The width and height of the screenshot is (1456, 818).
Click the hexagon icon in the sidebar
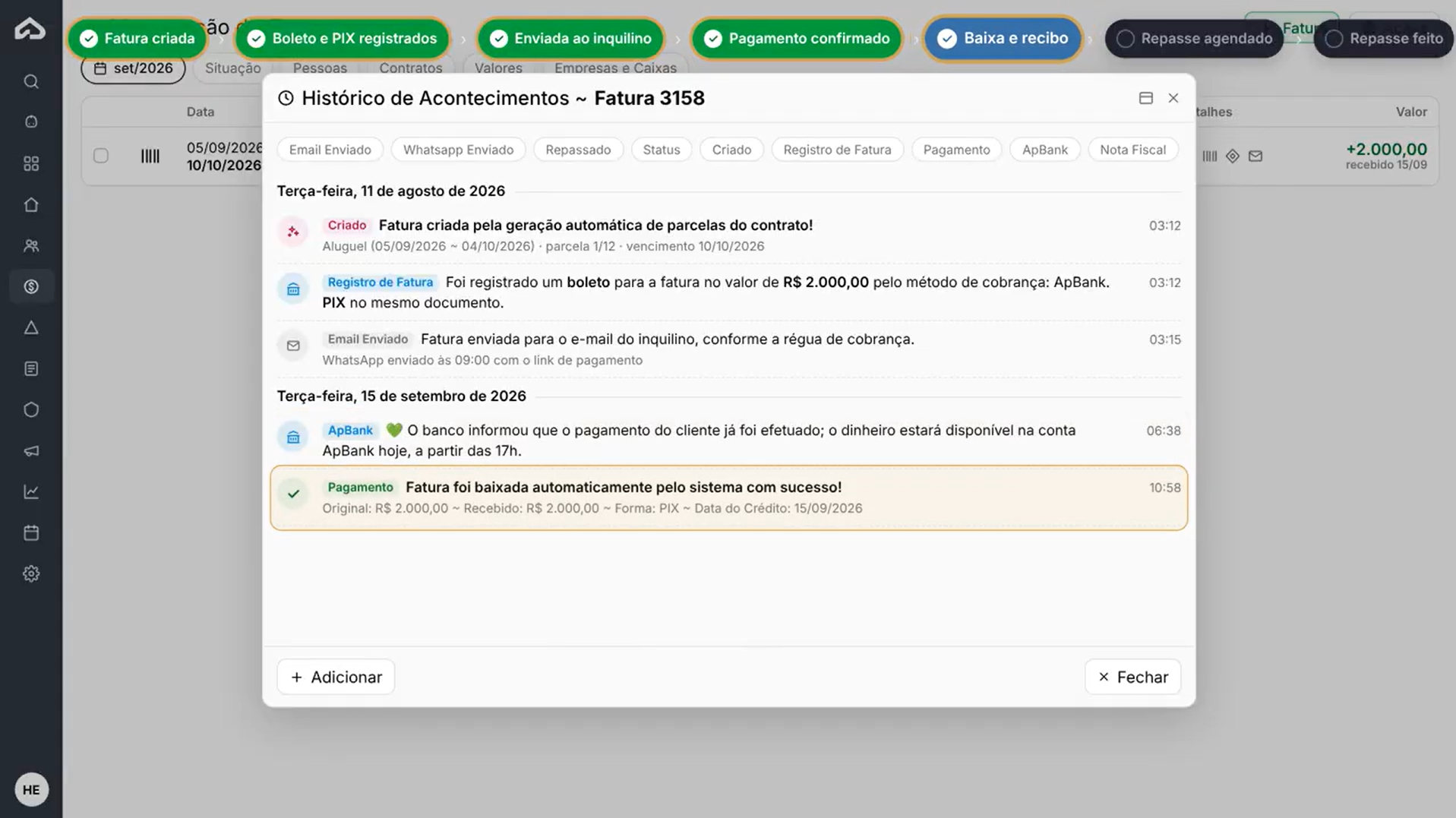pyautogui.click(x=31, y=409)
